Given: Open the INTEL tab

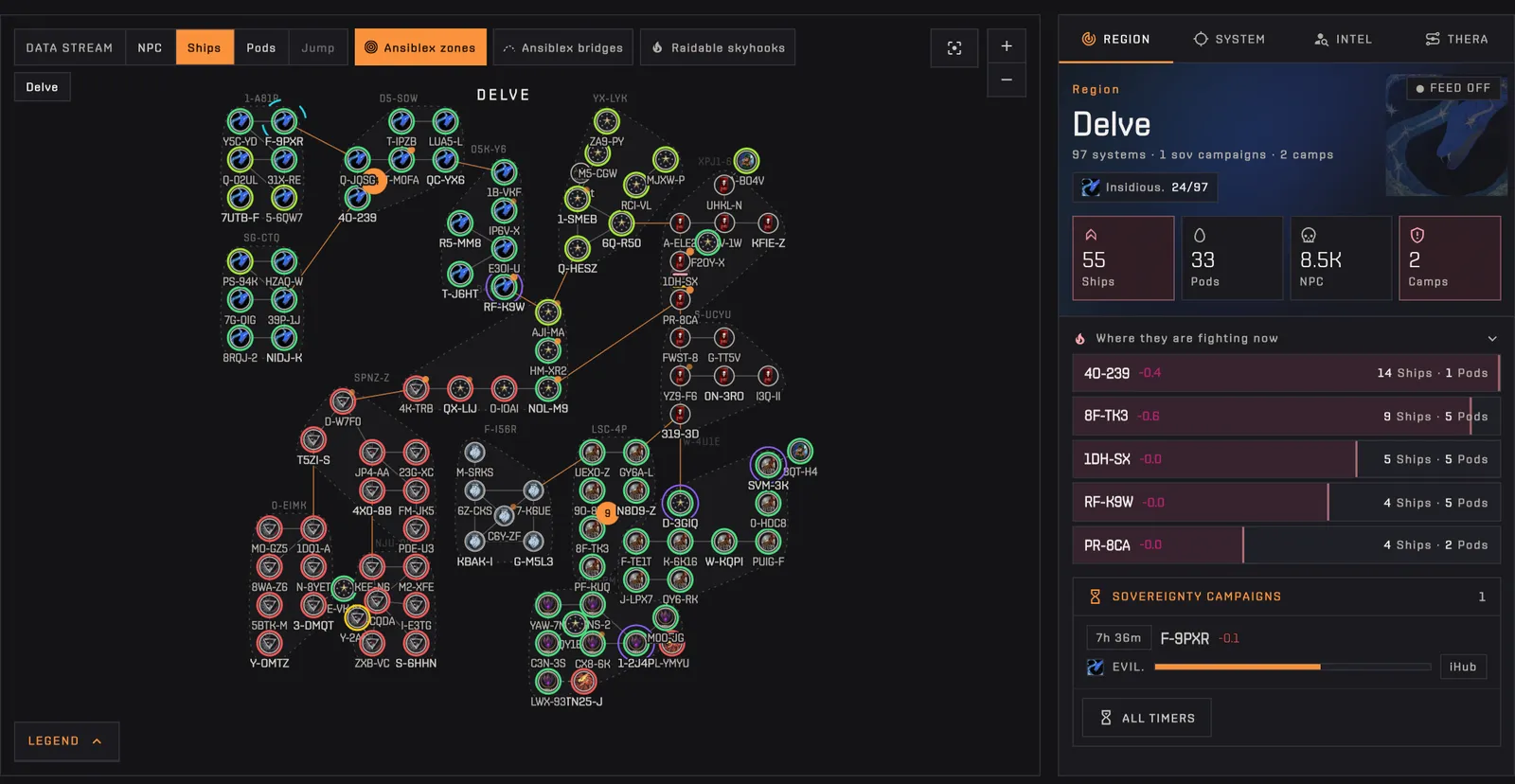Looking at the screenshot, I should (x=1343, y=40).
